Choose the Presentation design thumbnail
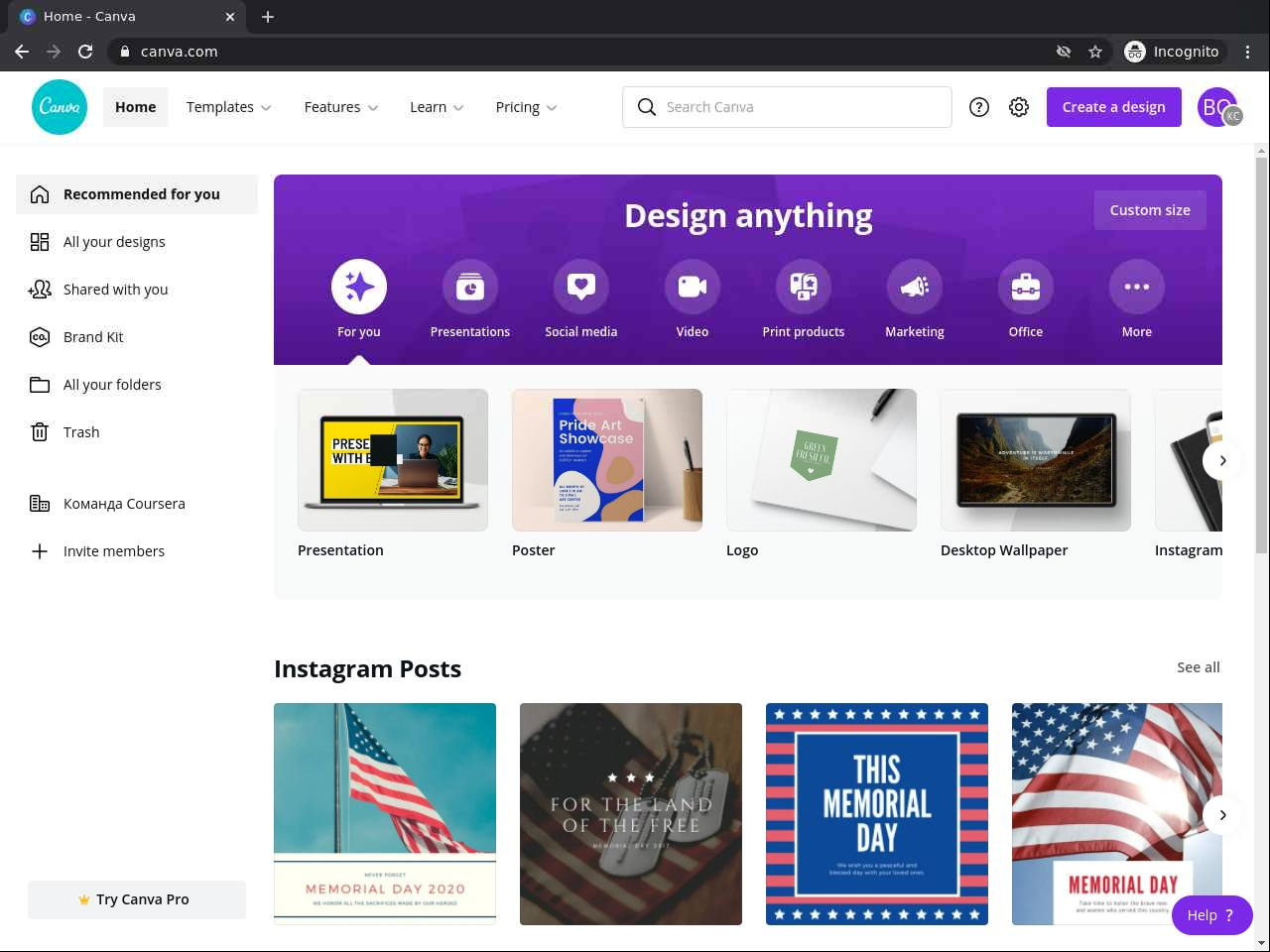1270x952 pixels. [393, 460]
